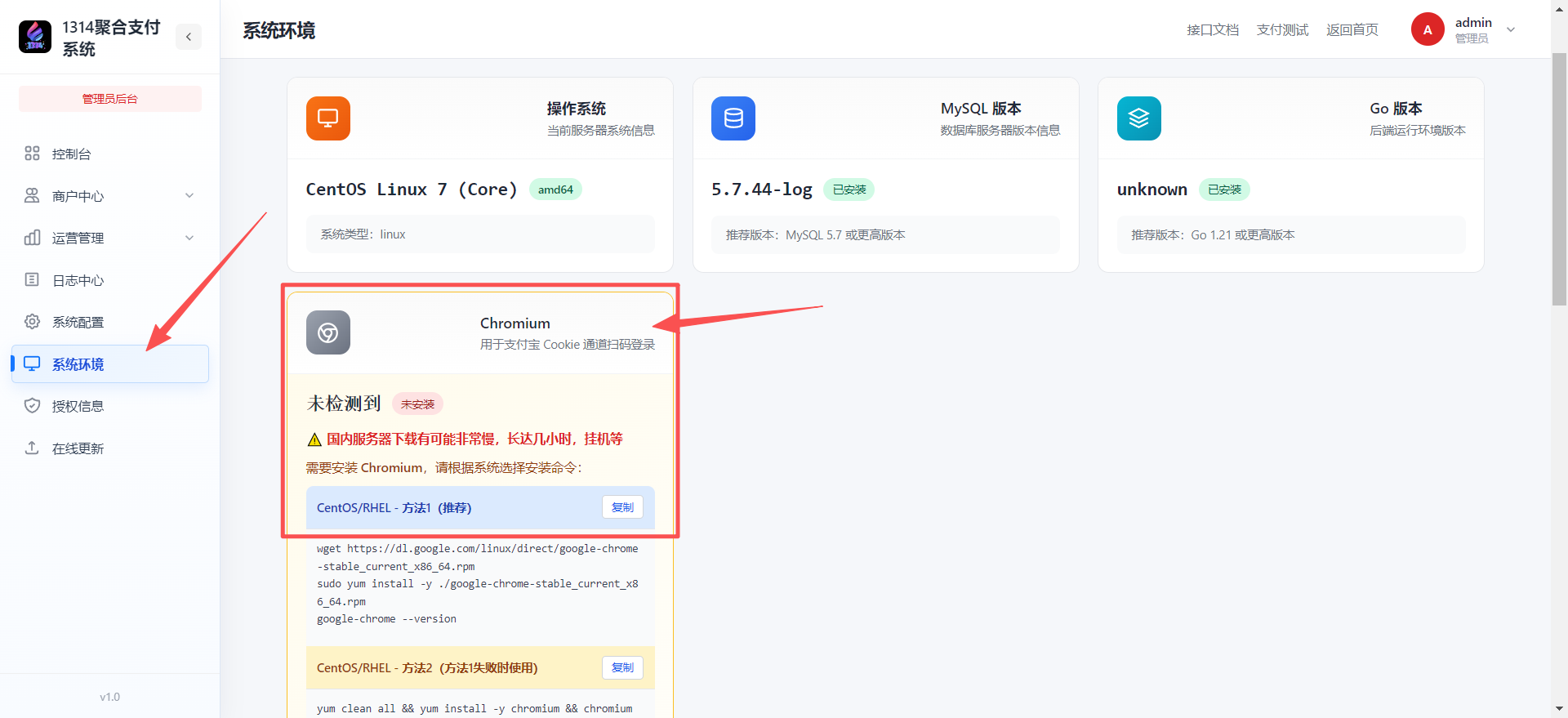This screenshot has width=1568, height=718.
Task: Click the 系统配置 gear icon
Action: click(x=32, y=322)
